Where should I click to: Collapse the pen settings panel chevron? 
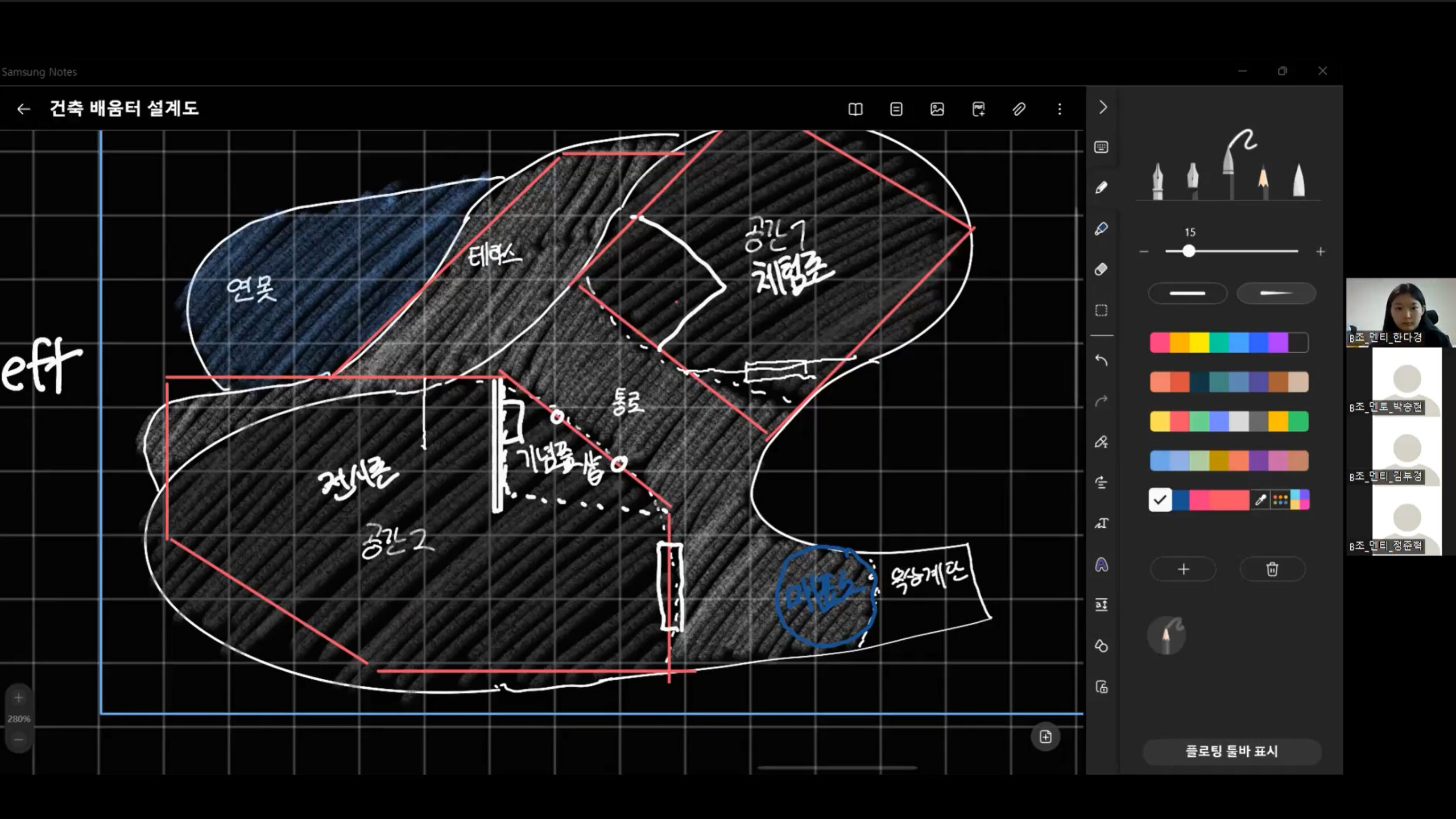pos(1103,107)
